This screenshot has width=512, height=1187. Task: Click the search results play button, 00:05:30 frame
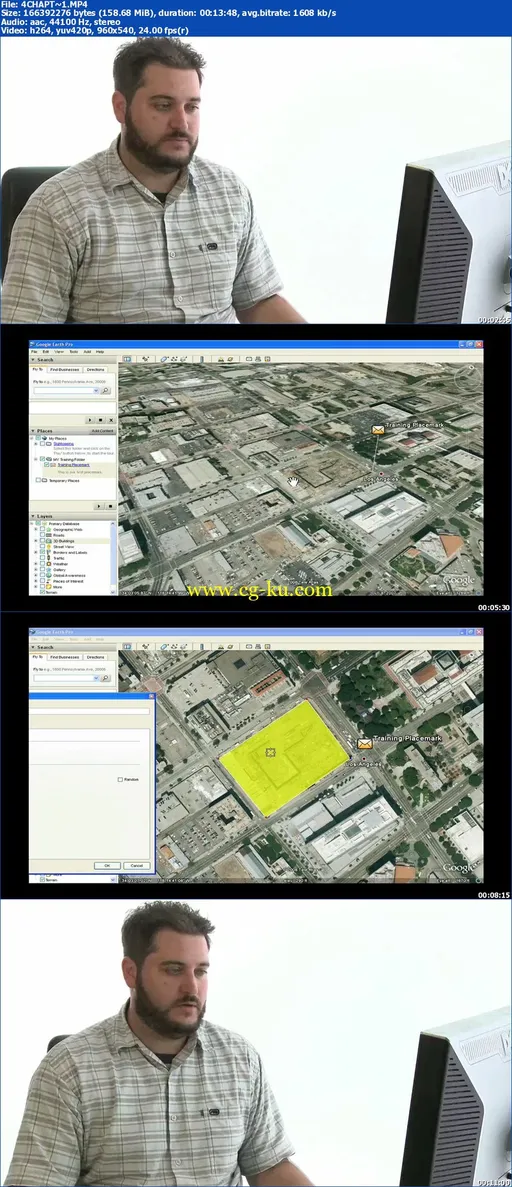[89, 420]
